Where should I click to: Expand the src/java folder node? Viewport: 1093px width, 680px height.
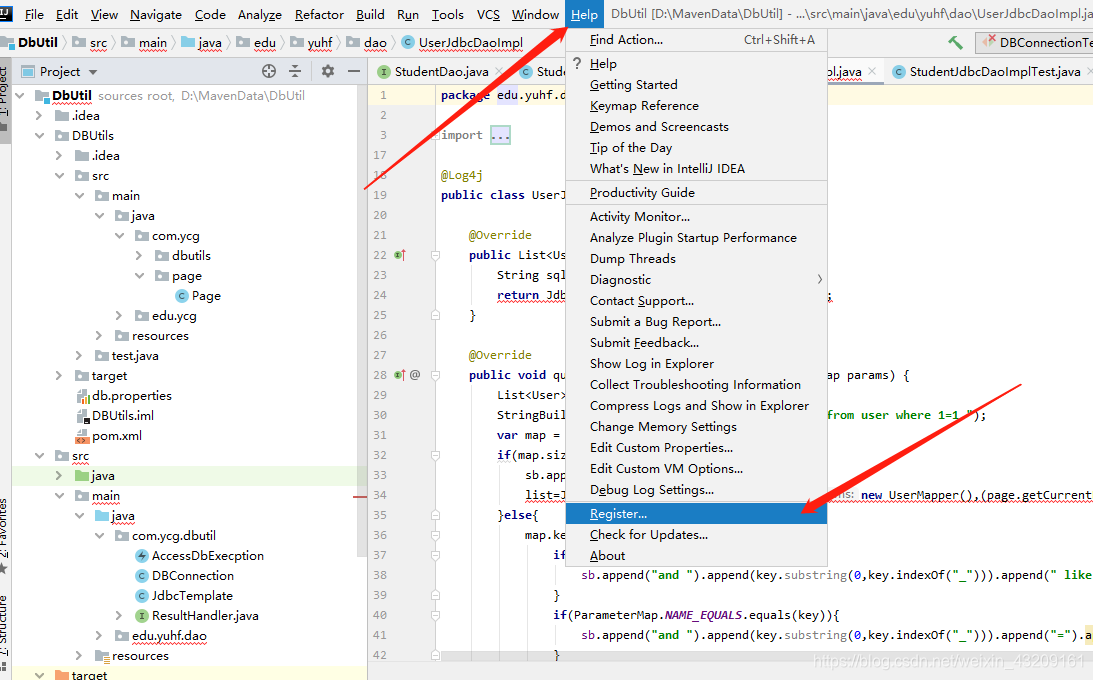click(59, 476)
